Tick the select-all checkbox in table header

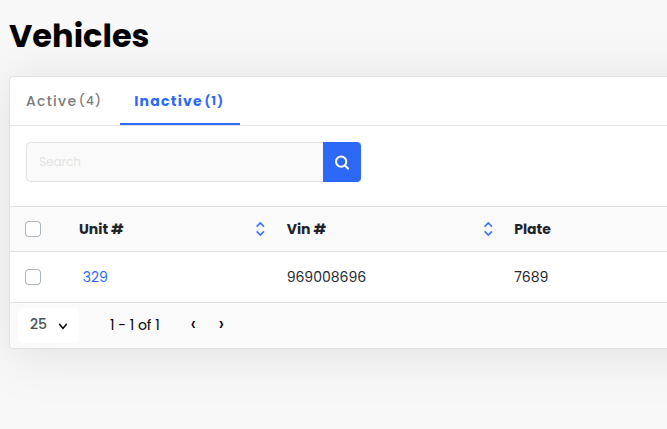(33, 229)
